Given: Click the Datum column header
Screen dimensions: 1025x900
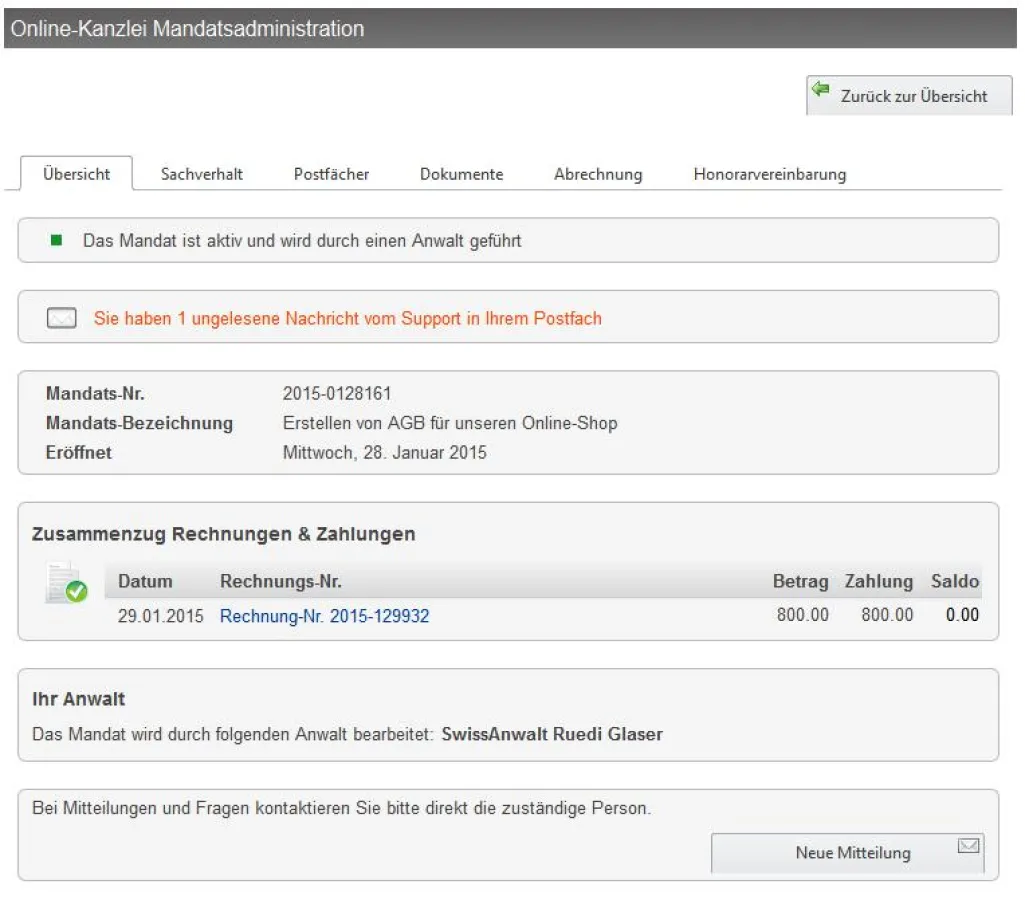Looking at the screenshot, I should pyautogui.click(x=145, y=582).
